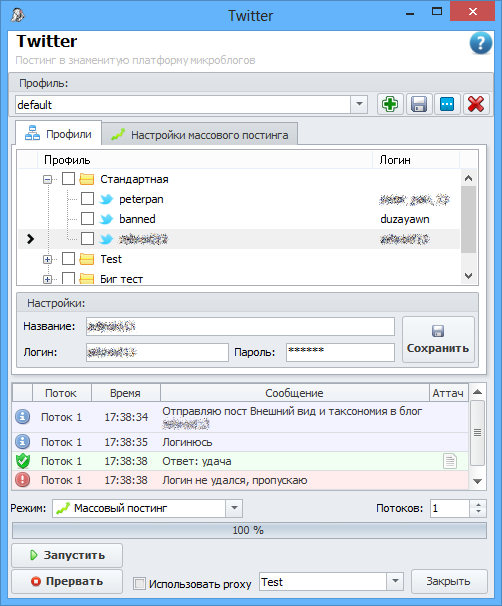The width and height of the screenshot is (502, 606).
Task: Switch to Настройки массового постинга tab
Action: pos(200,135)
